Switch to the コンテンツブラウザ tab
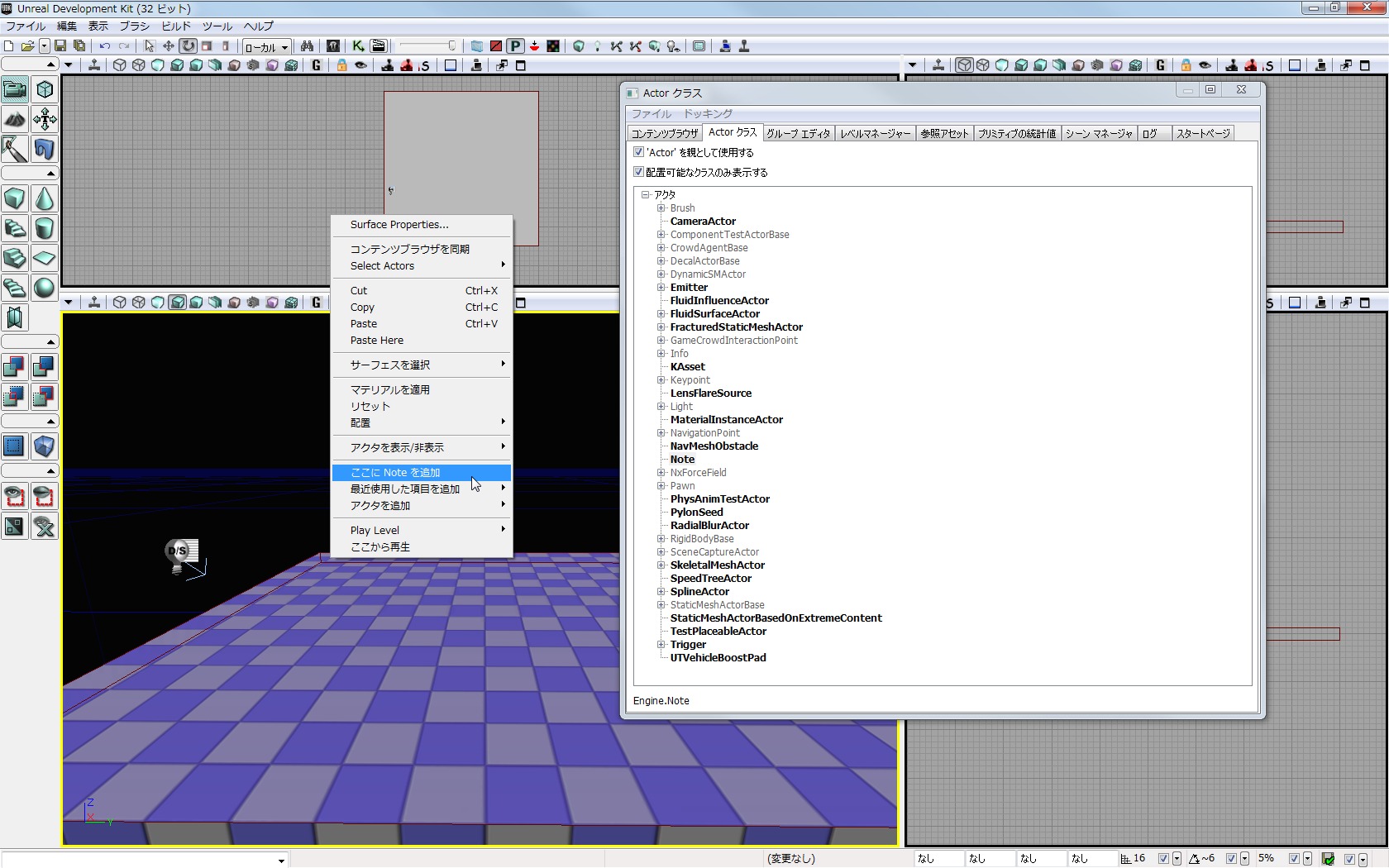The image size is (1389, 868). (665, 133)
